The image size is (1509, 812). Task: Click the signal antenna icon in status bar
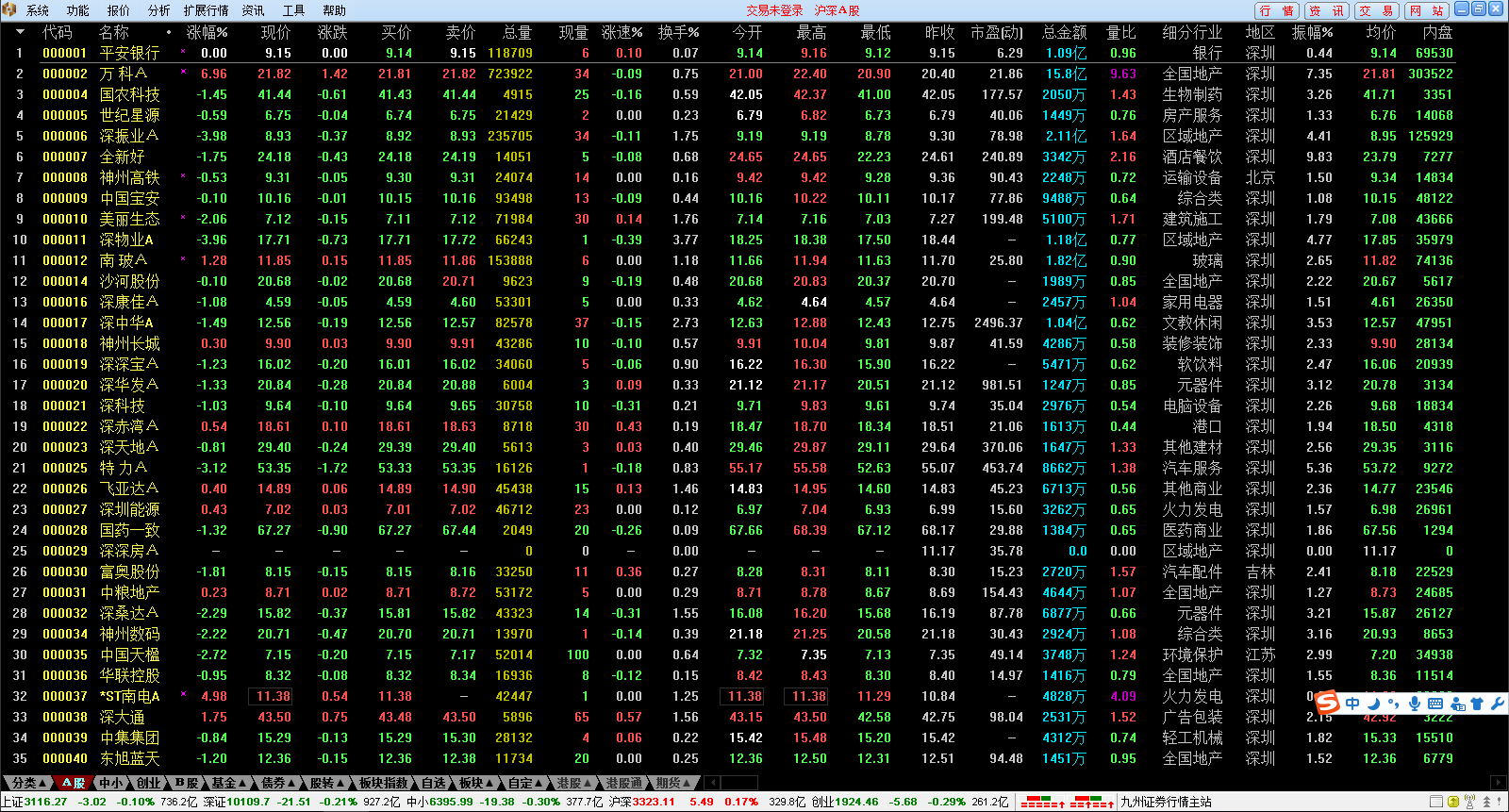point(1468,802)
